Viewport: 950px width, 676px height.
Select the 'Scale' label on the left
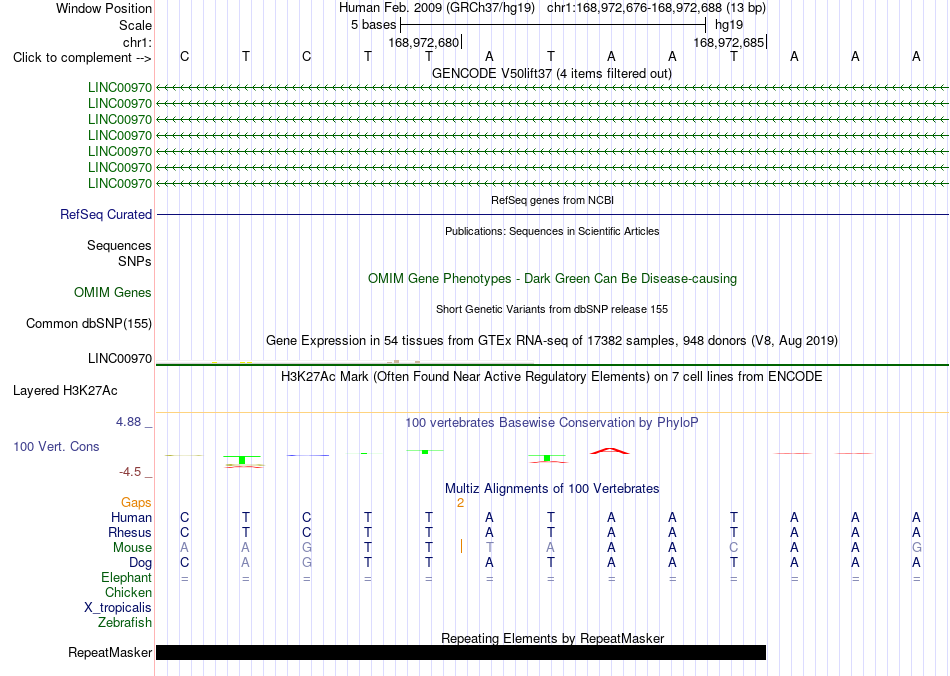135,25
